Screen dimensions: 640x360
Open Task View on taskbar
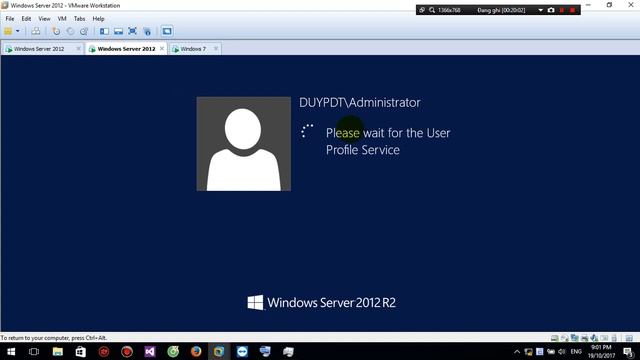tap(34, 351)
